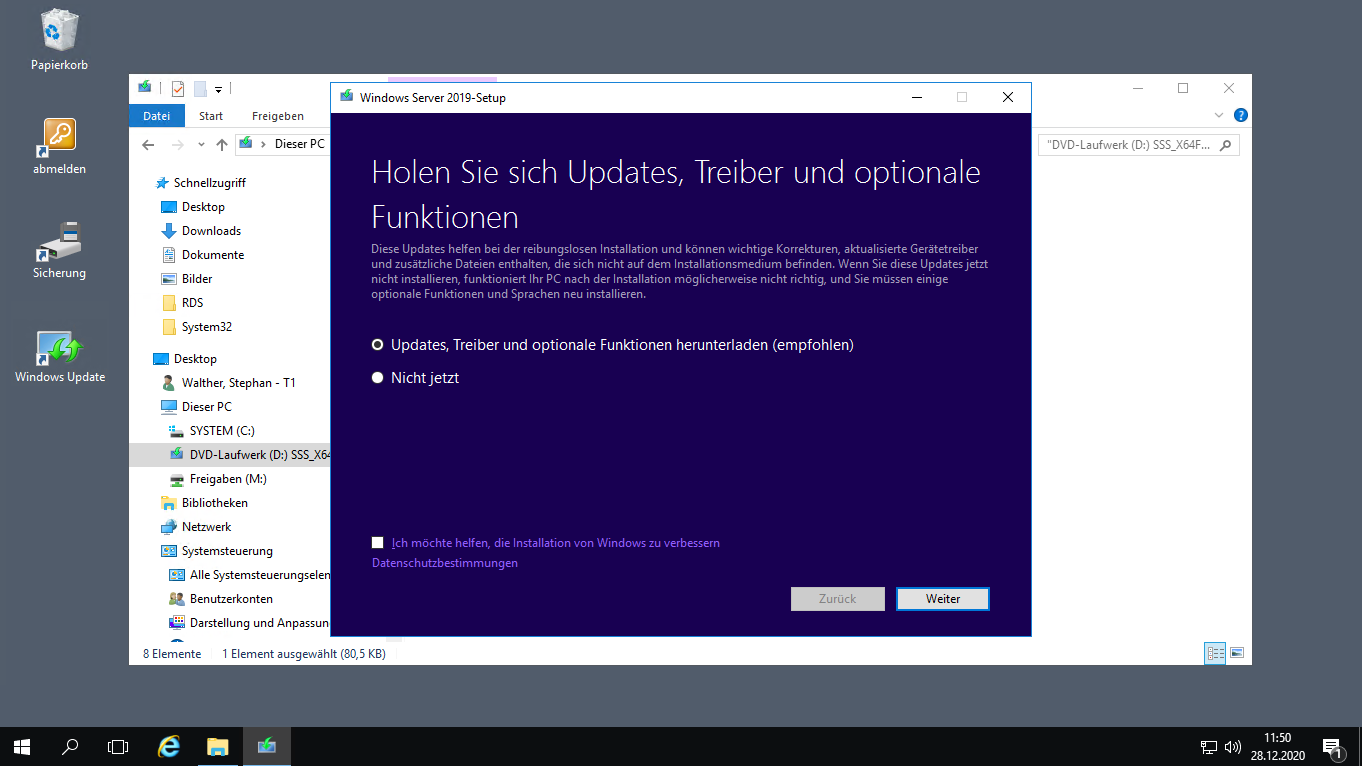Viewport: 1362px width, 766px height.
Task: Click the Setup program icon in the taskbar
Action: tap(266, 746)
